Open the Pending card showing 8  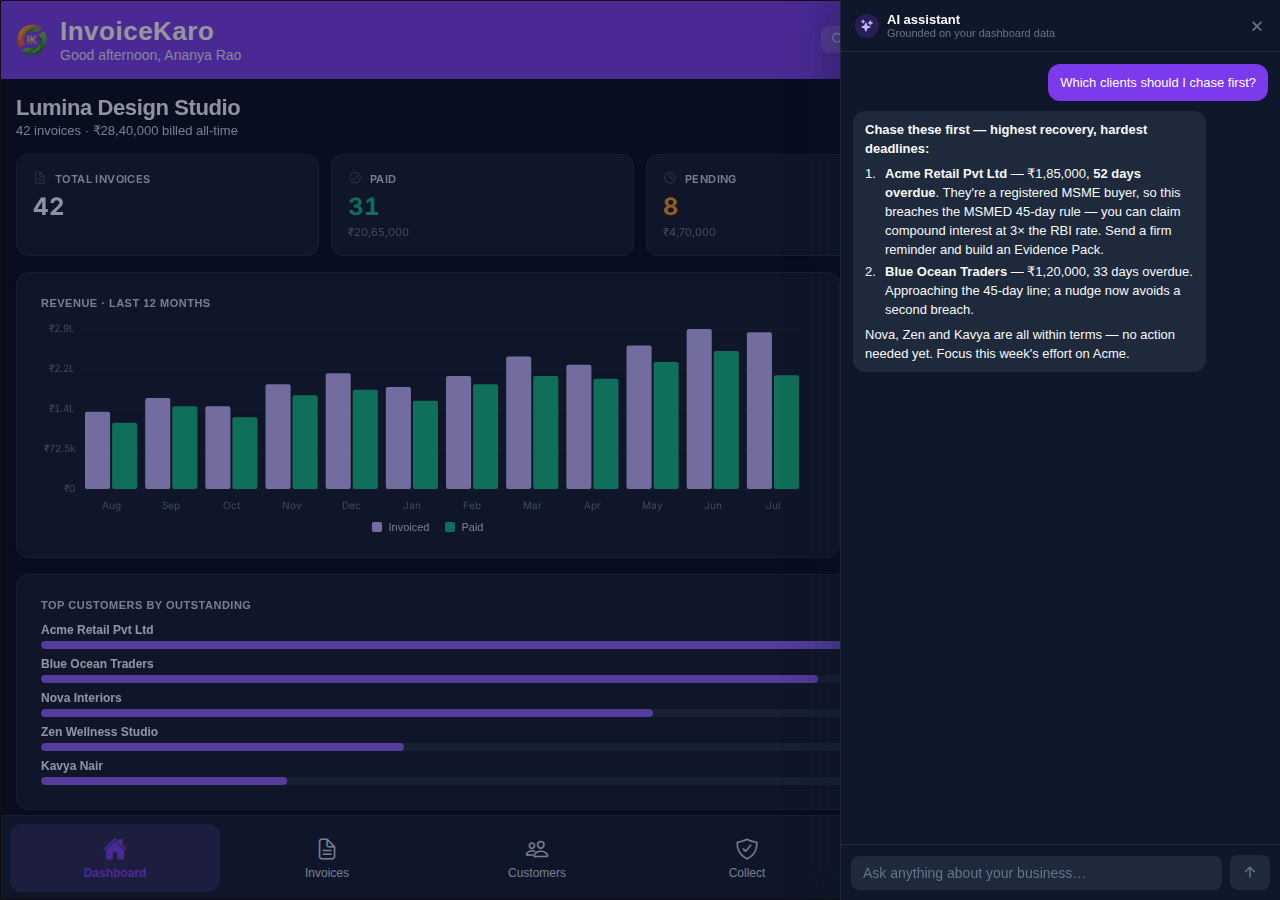[x=743, y=205]
